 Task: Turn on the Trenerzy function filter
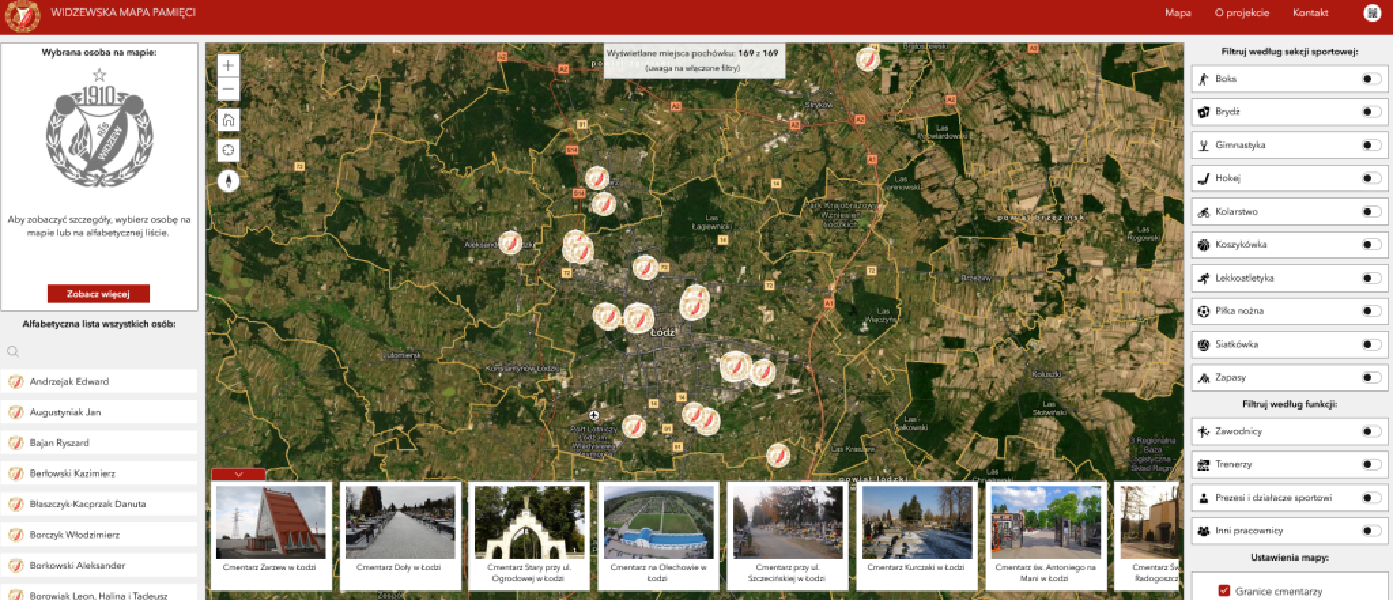click(1371, 465)
